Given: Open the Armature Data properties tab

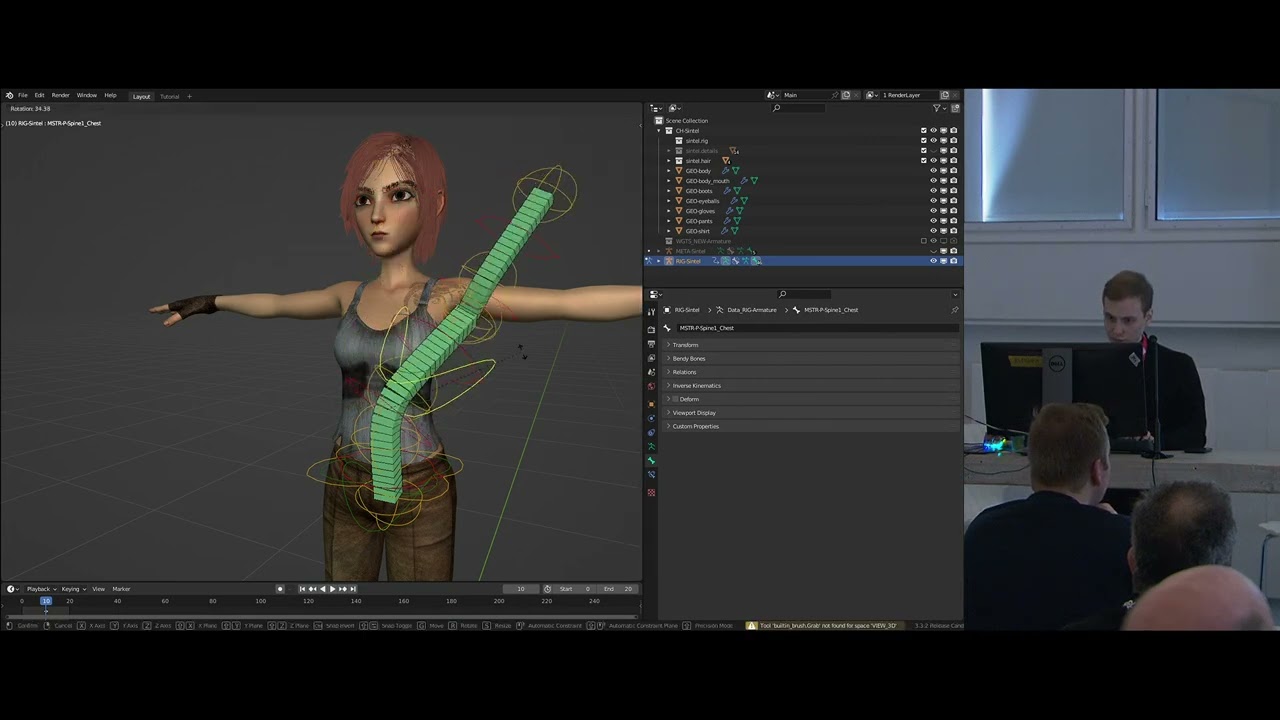Looking at the screenshot, I should [x=651, y=446].
